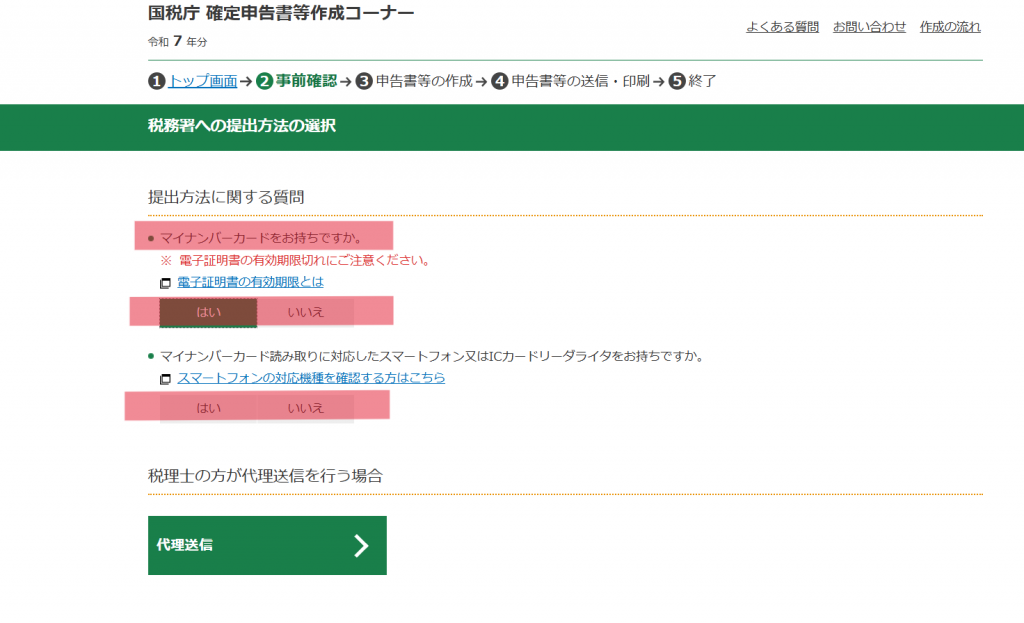1024x623 pixels.
Task: Select いいえ for the マイナンバーカード question
Action: pos(305,312)
